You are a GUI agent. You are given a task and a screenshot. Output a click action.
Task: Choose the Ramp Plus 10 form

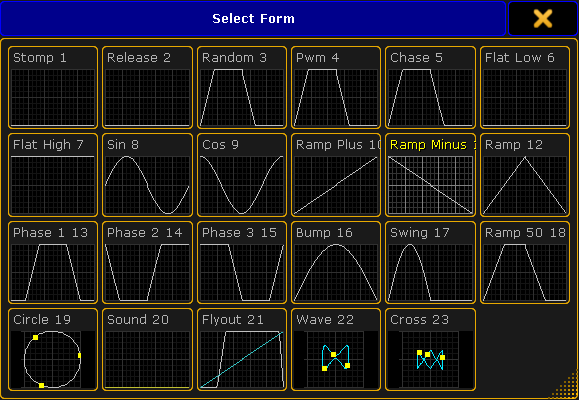pyautogui.click(x=336, y=175)
